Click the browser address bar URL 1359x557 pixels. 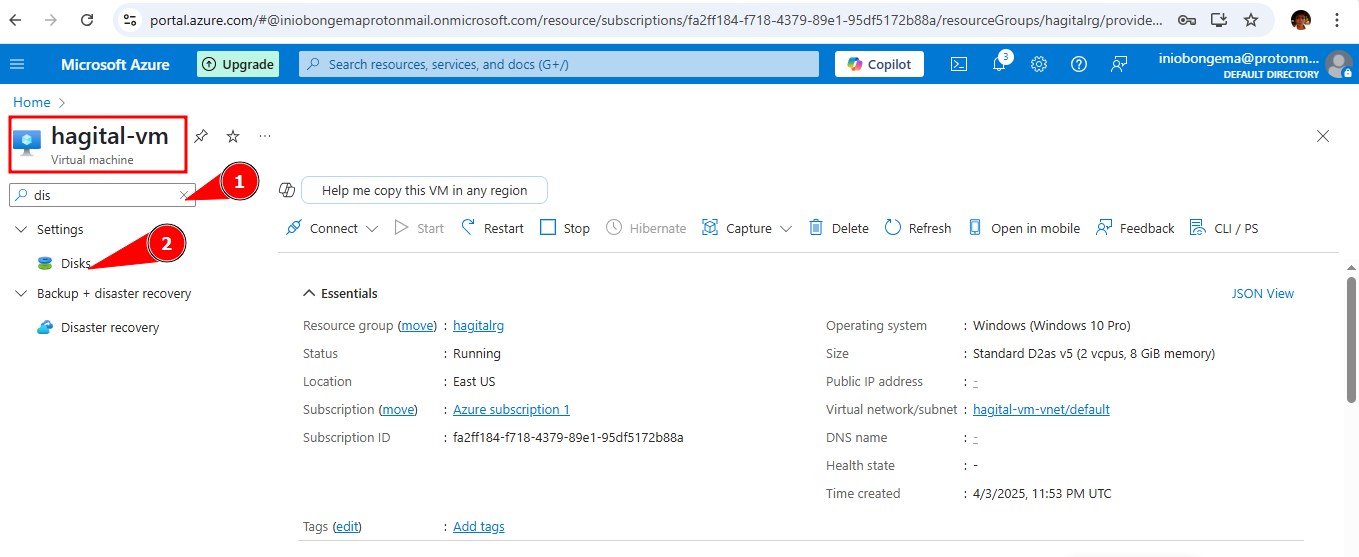[x=657, y=19]
